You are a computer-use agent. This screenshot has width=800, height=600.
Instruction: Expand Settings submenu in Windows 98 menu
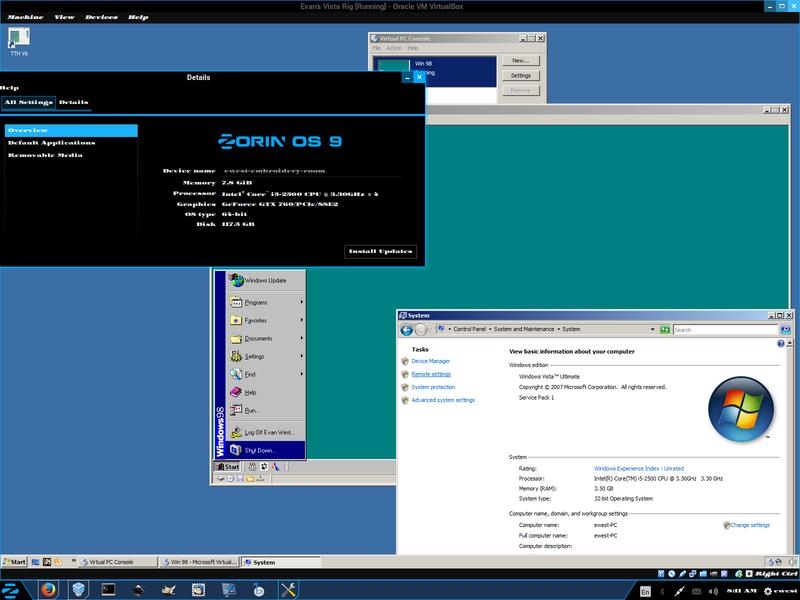coord(266,357)
